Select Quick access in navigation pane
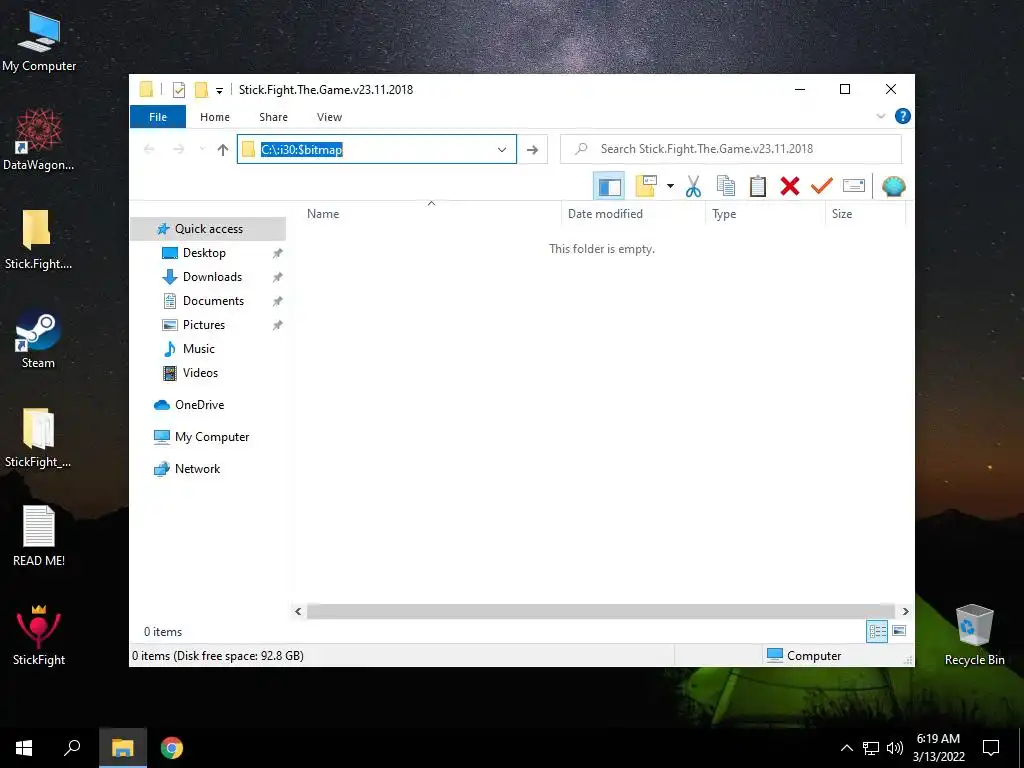Image resolution: width=1024 pixels, height=768 pixels. click(x=208, y=229)
